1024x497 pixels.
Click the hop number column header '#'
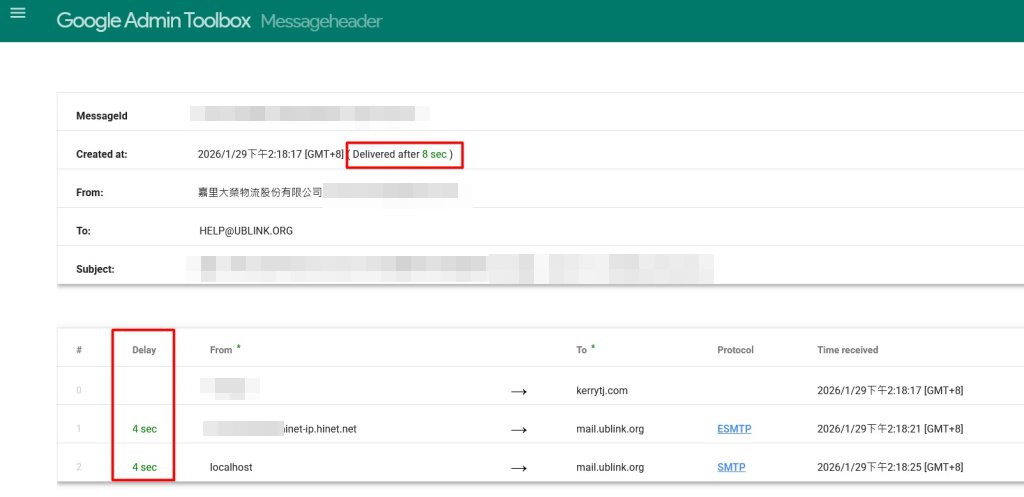click(79, 350)
